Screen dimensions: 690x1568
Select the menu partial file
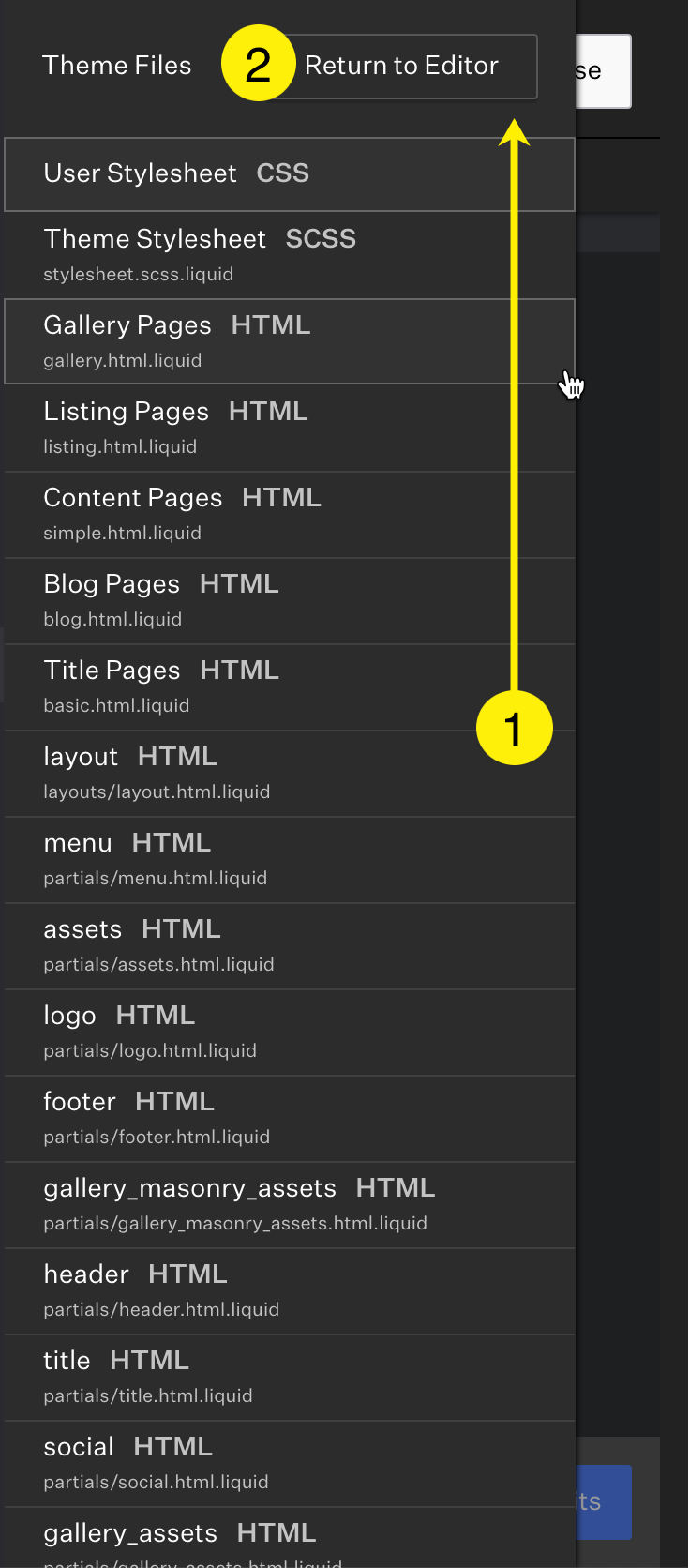(x=290, y=860)
